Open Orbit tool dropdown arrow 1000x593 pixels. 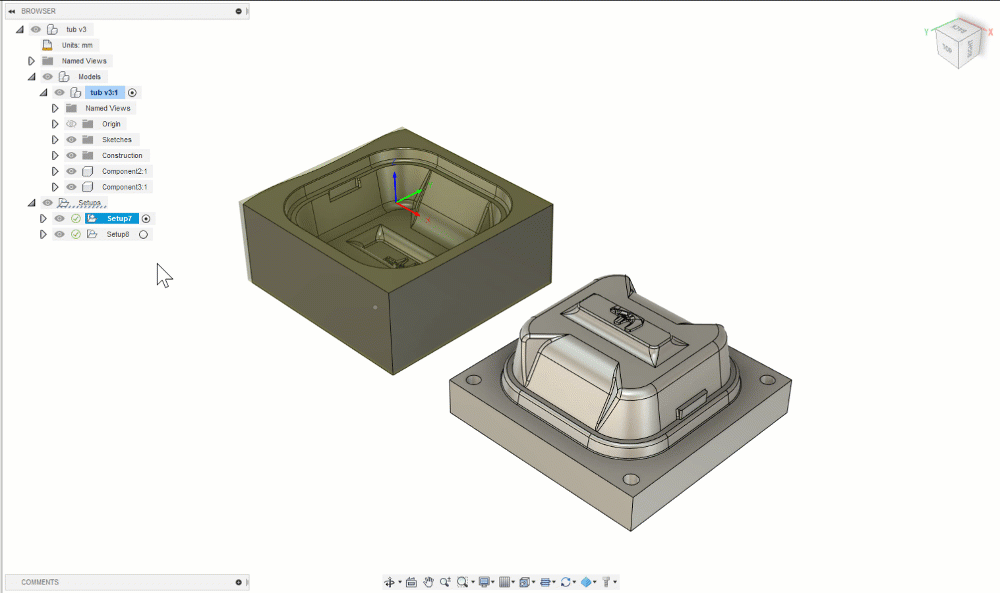(400, 582)
